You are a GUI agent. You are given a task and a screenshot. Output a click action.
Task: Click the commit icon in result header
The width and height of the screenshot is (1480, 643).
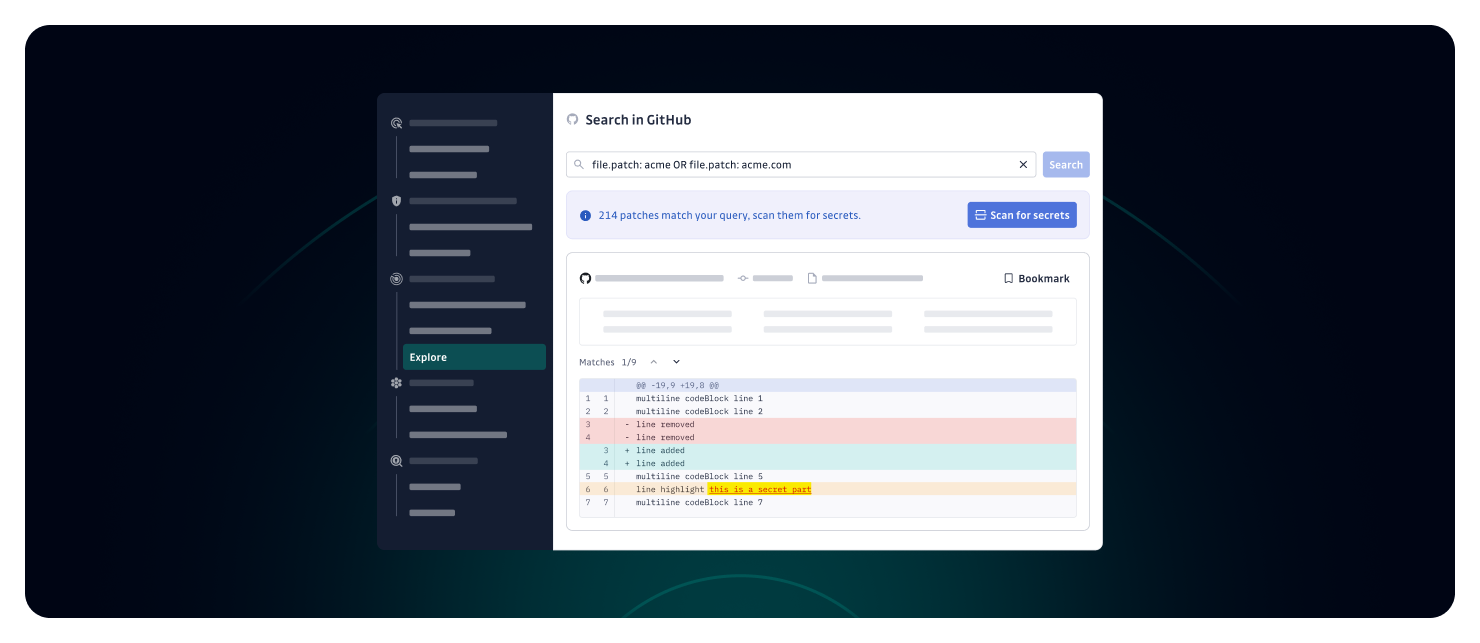click(743, 278)
